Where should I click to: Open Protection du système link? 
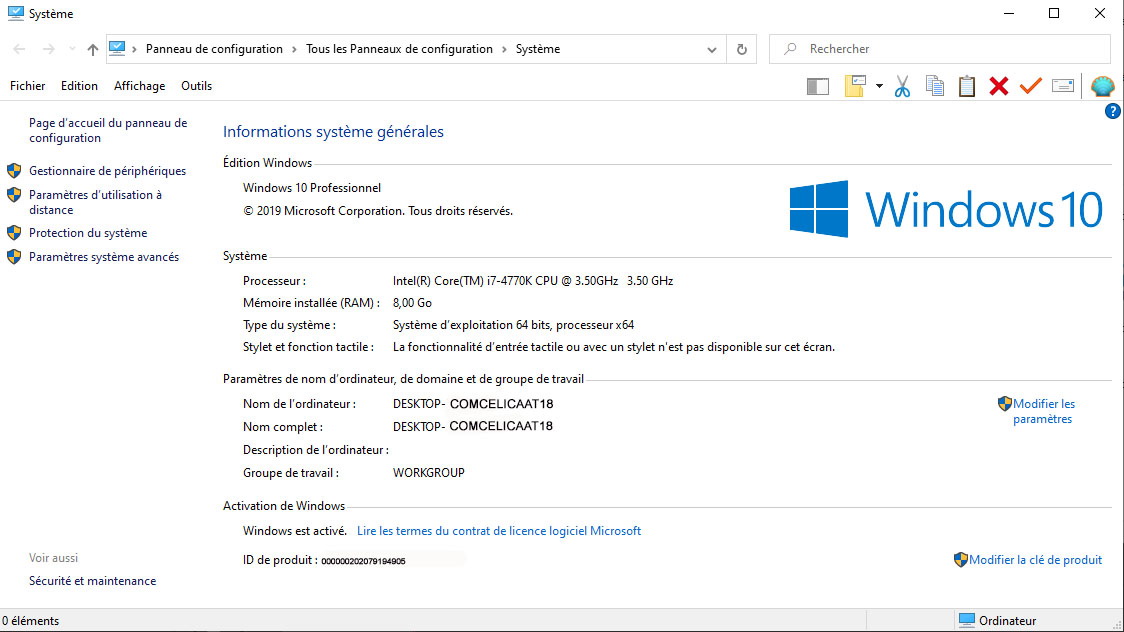coord(88,233)
